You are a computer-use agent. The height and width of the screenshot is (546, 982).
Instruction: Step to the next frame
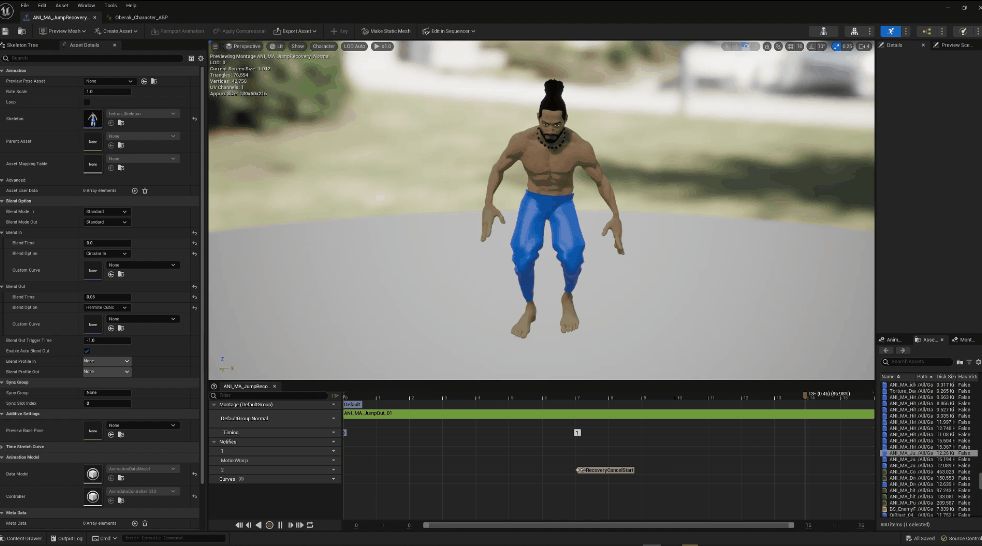[290, 525]
